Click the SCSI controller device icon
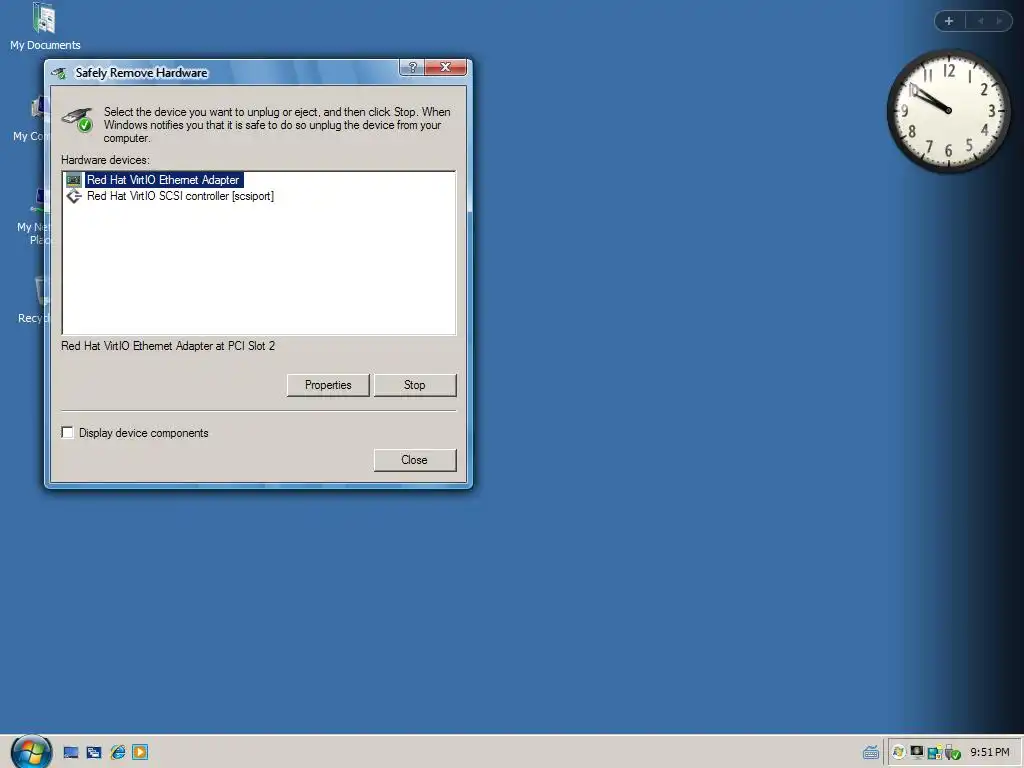1024x768 pixels. (74, 196)
